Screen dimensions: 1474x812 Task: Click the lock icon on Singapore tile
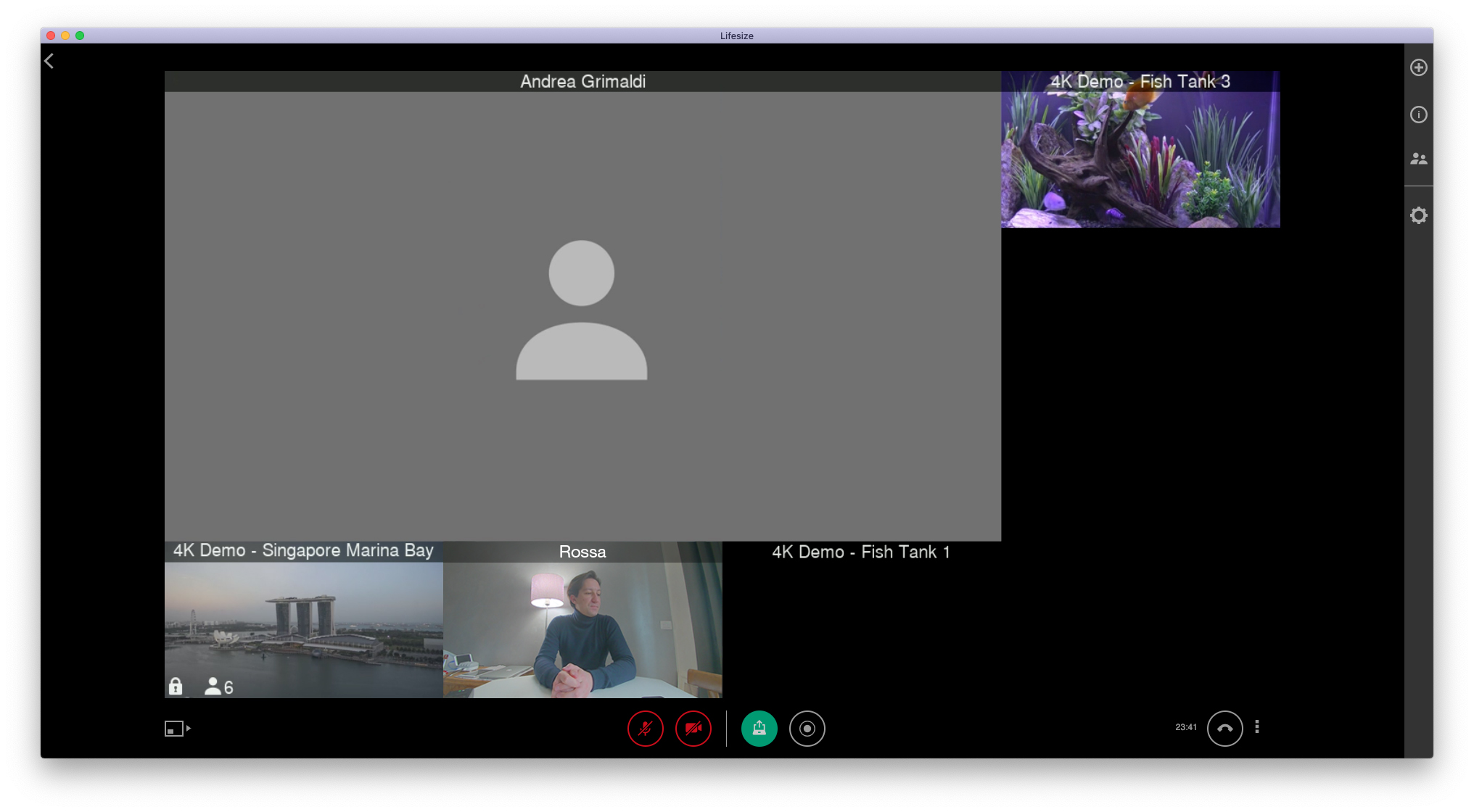tap(176, 686)
